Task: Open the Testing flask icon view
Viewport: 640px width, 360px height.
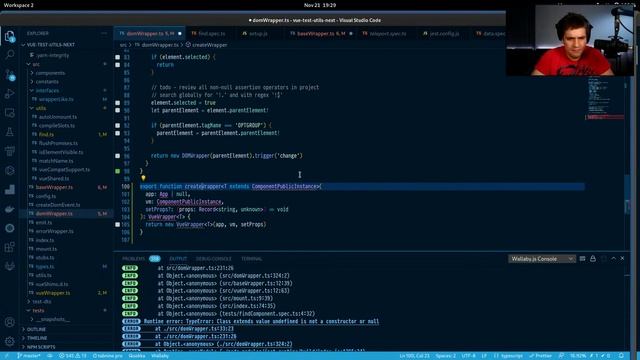Action: pyautogui.click(x=9, y=132)
